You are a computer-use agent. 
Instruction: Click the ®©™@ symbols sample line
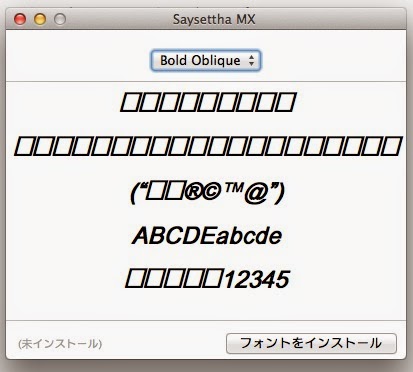click(x=207, y=193)
